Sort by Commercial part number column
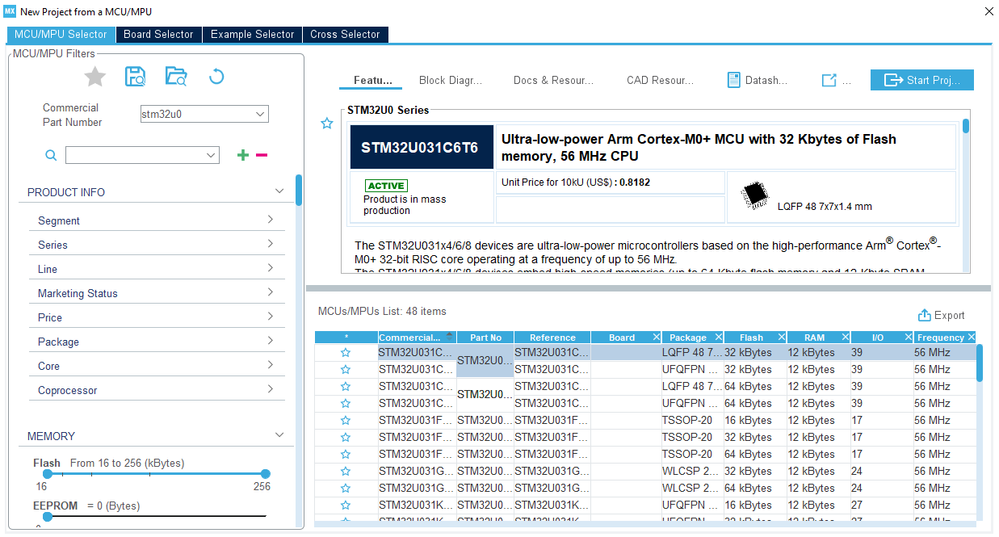This screenshot has height=537, width=999. click(x=416, y=337)
